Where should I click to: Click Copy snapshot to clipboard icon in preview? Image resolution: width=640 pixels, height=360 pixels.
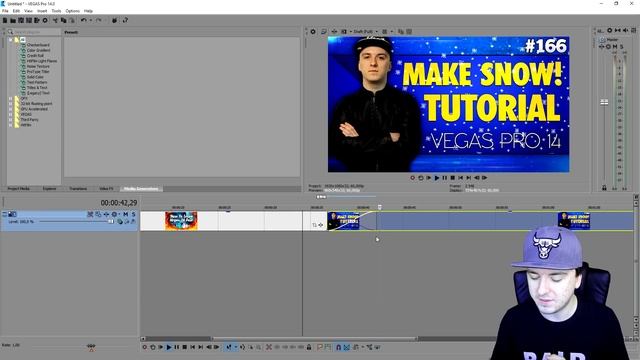[401, 31]
